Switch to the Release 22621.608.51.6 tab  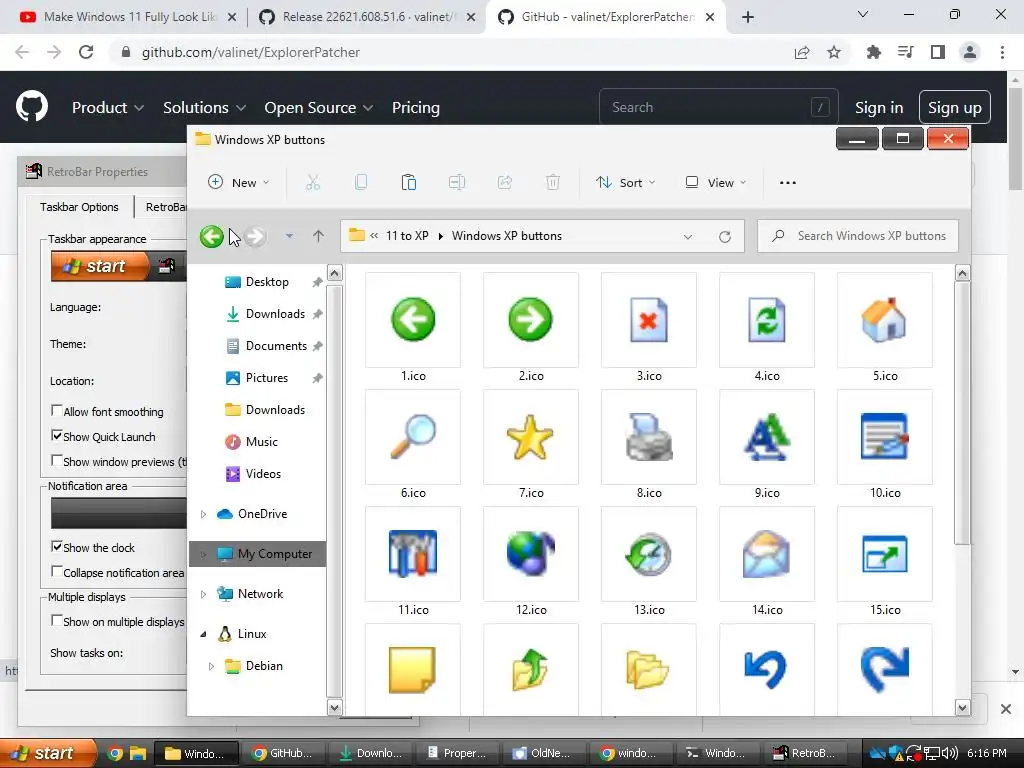click(x=368, y=17)
